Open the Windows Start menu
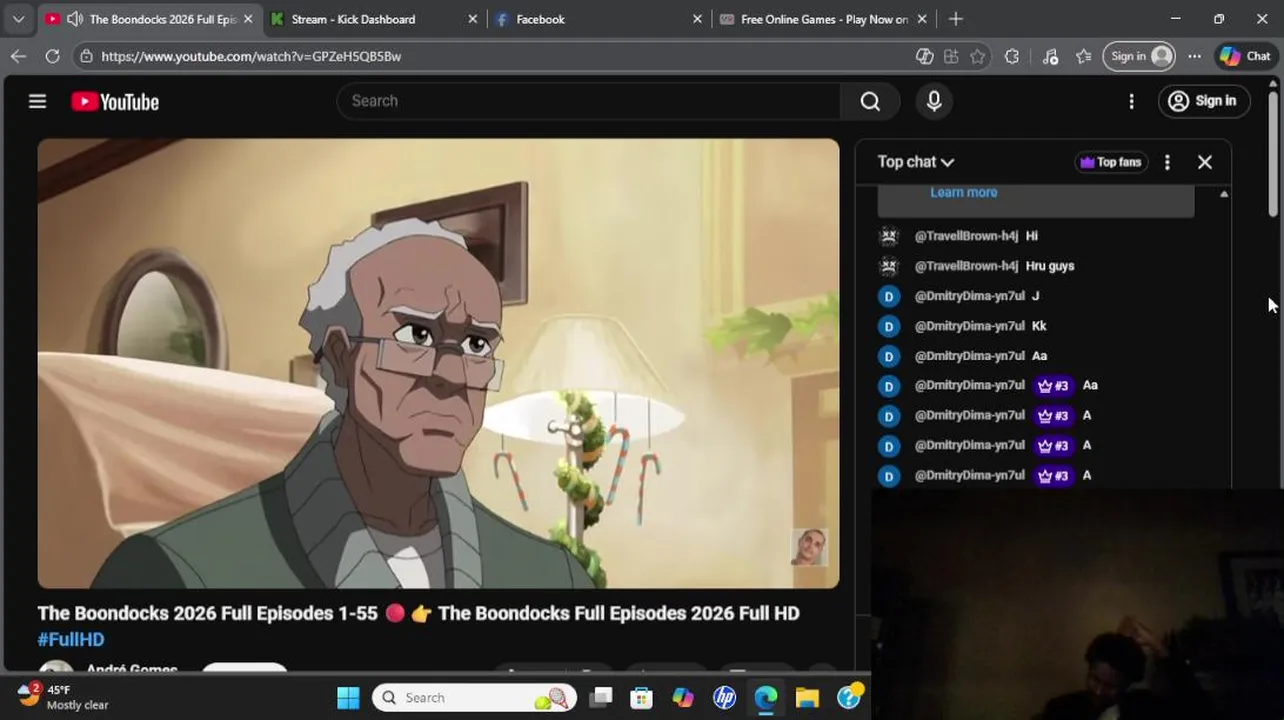Image resolution: width=1284 pixels, height=720 pixels. [347, 697]
